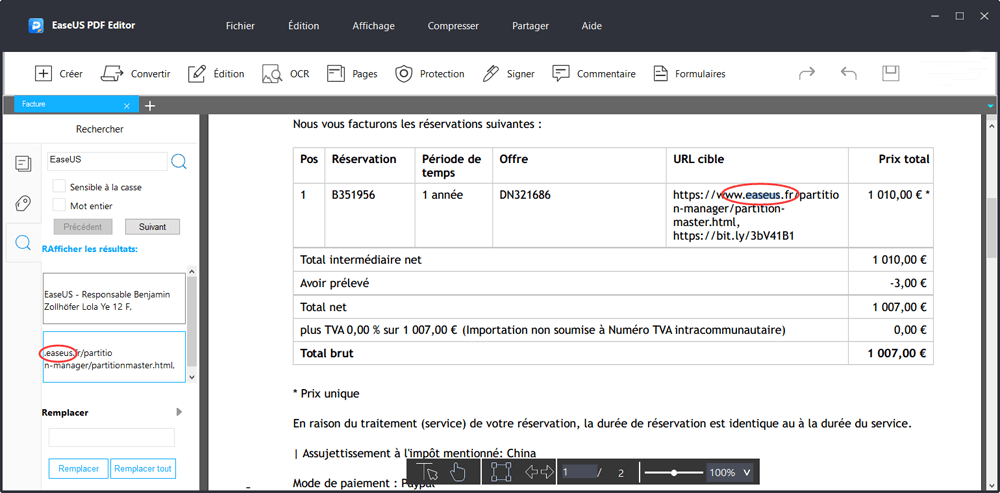This screenshot has width=1000, height=493.
Task: Open the Partager menu
Action: pyautogui.click(x=531, y=26)
